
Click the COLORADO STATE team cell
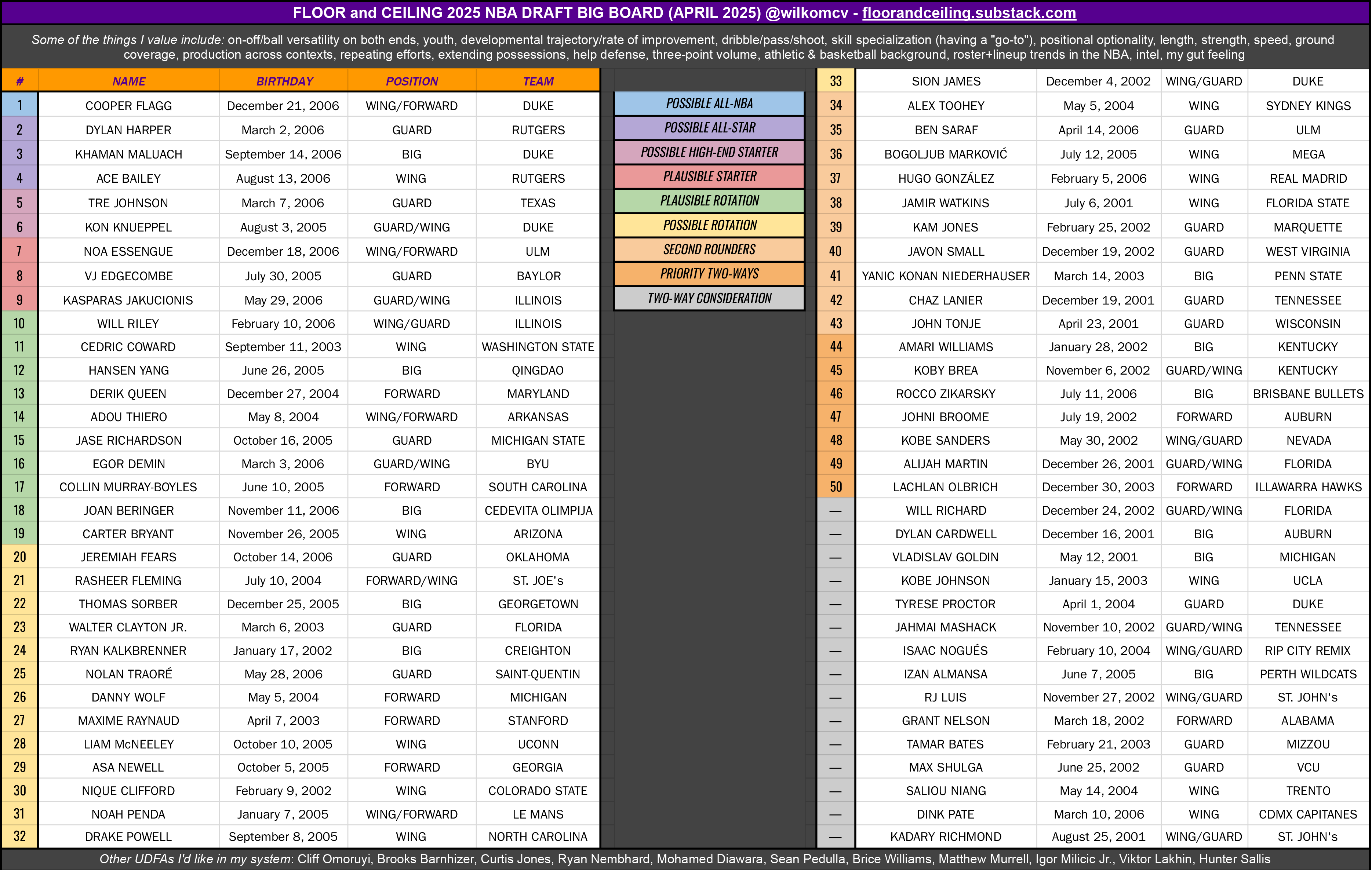(538, 791)
